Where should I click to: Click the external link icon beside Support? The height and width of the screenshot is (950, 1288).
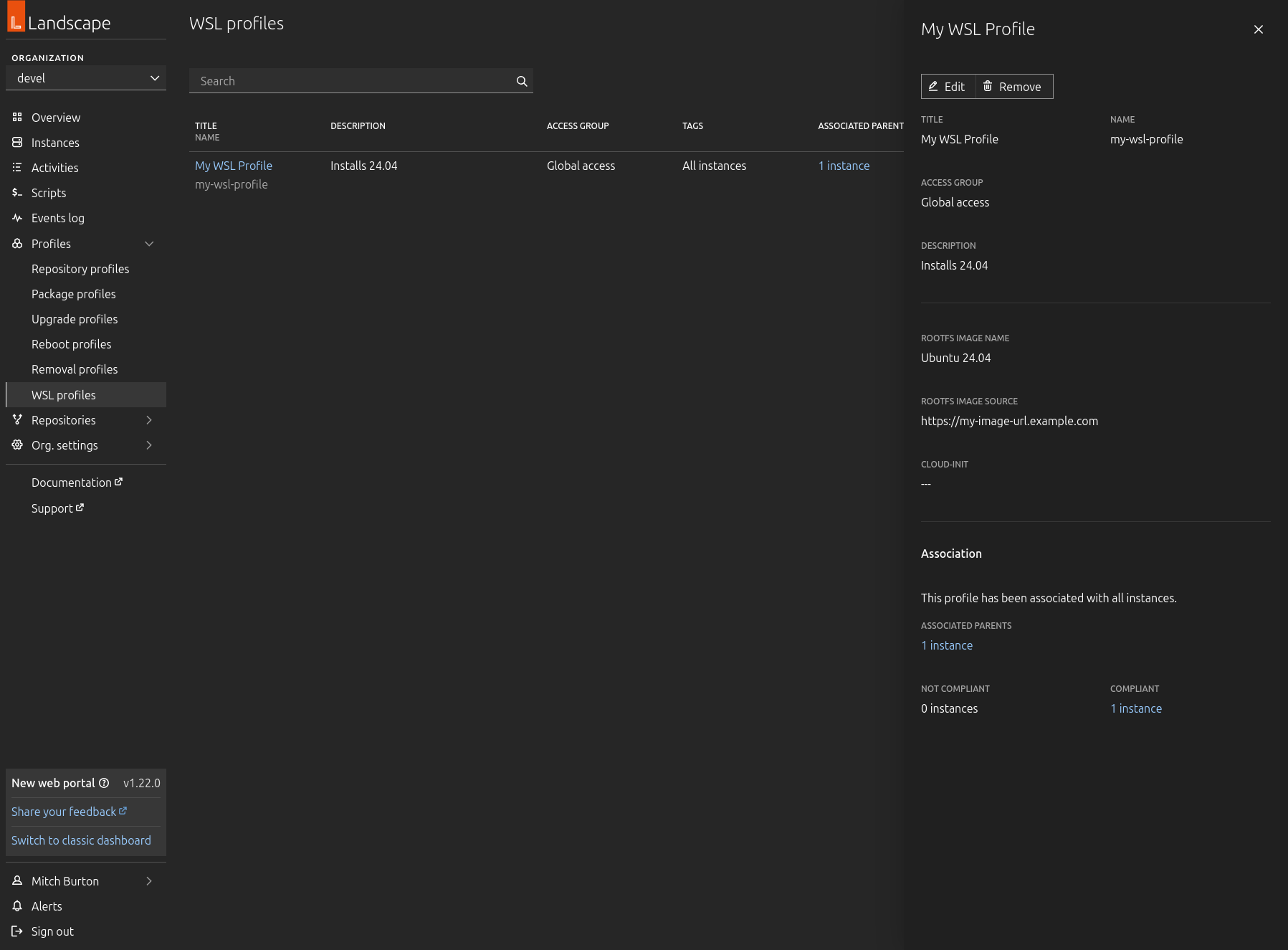(x=80, y=508)
